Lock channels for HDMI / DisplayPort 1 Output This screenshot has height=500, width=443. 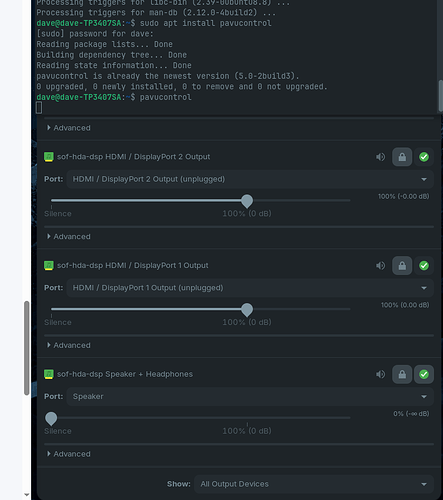[402, 266]
